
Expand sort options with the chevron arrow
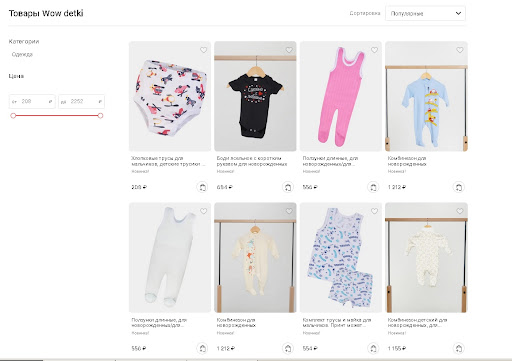pyautogui.click(x=458, y=13)
